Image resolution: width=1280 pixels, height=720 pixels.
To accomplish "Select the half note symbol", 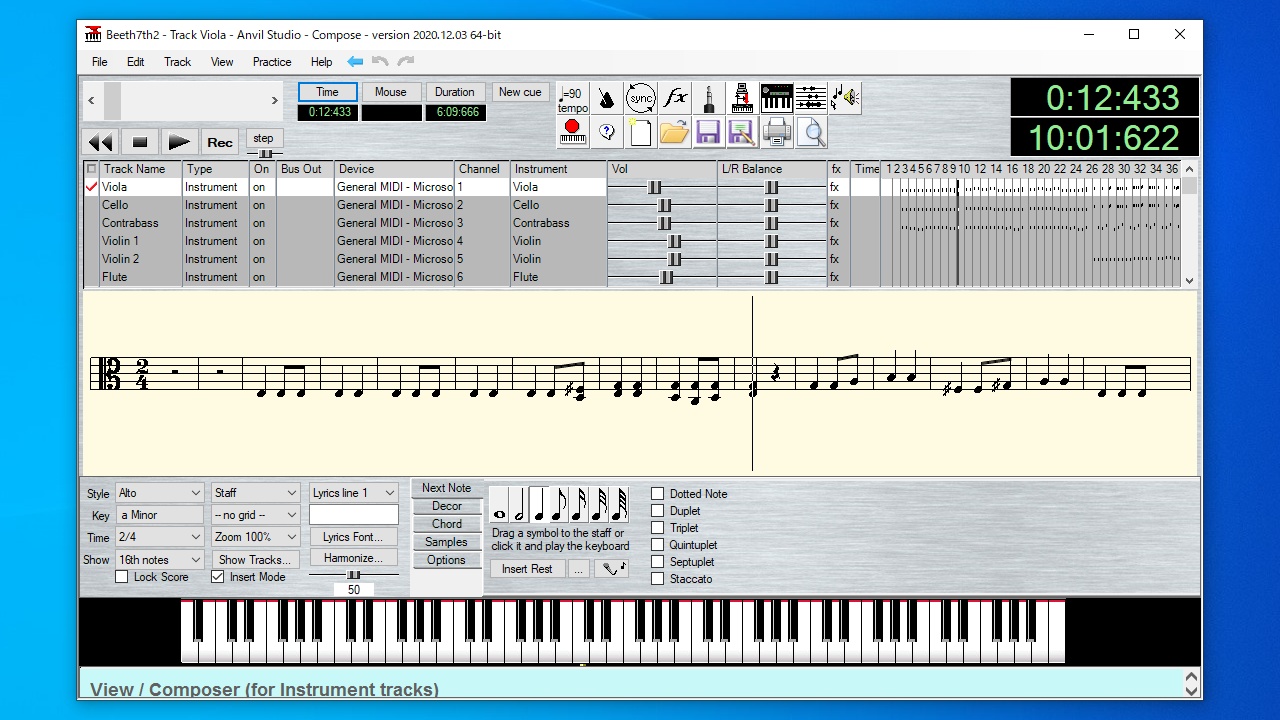I will pyautogui.click(x=519, y=504).
